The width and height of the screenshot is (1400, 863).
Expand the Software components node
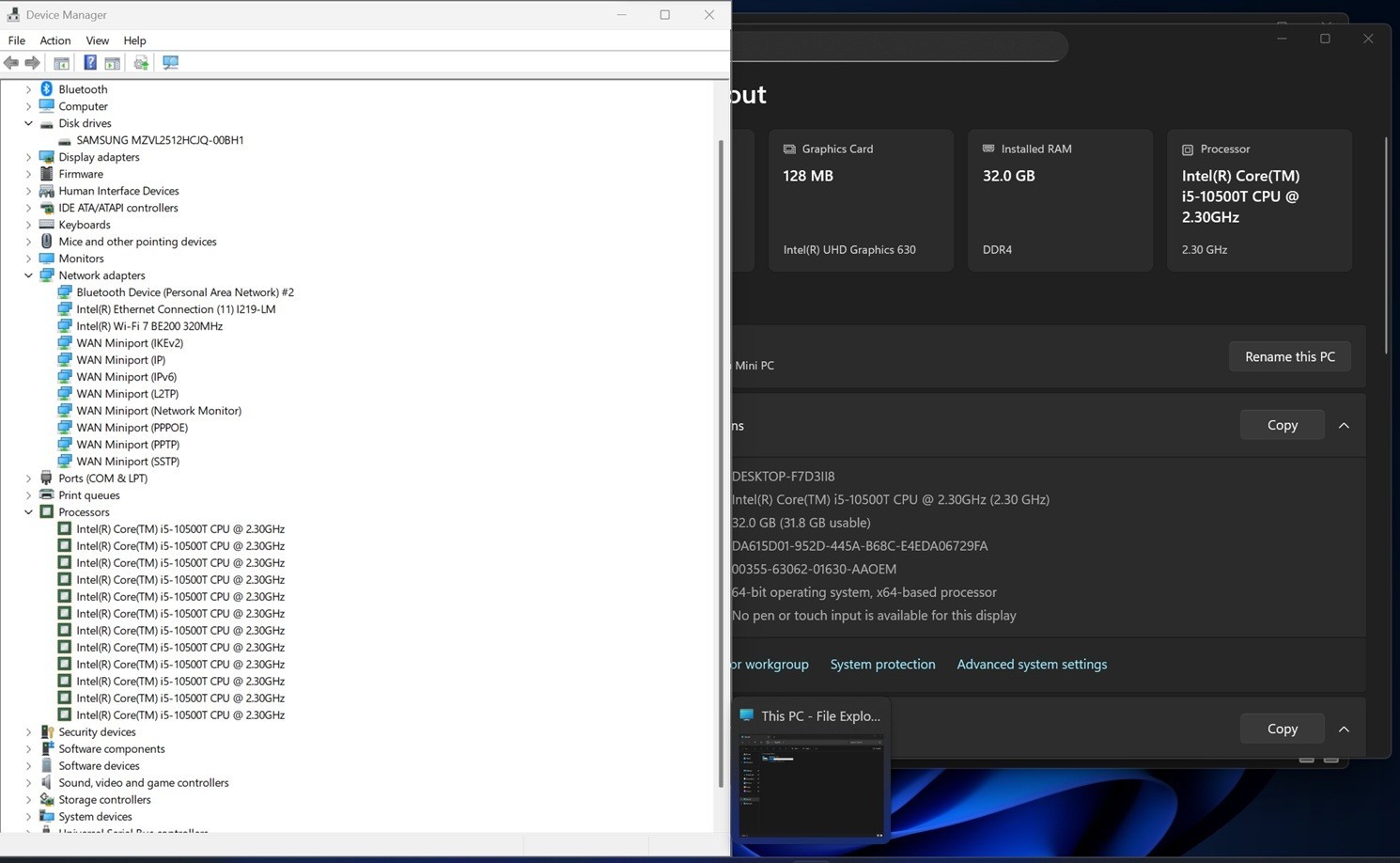point(28,749)
